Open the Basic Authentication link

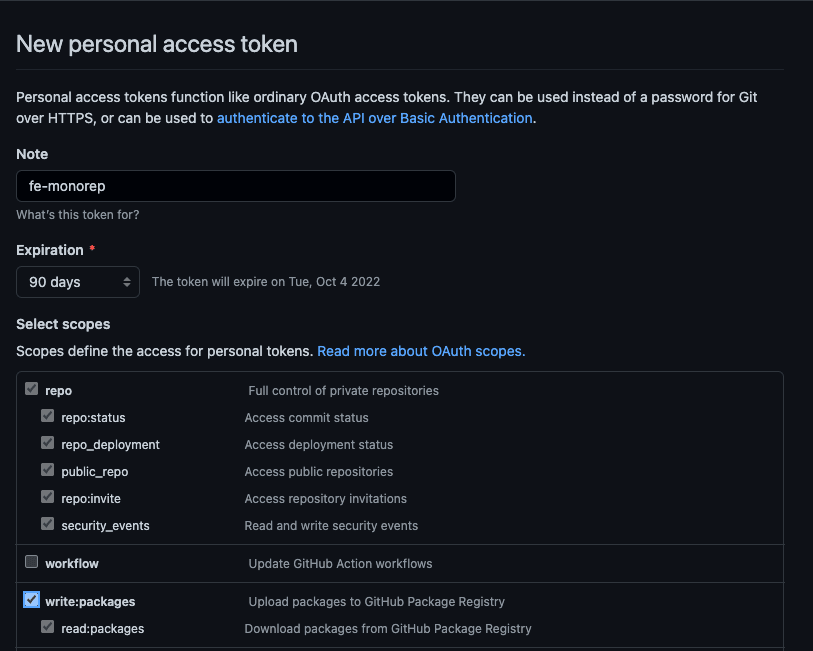click(375, 117)
